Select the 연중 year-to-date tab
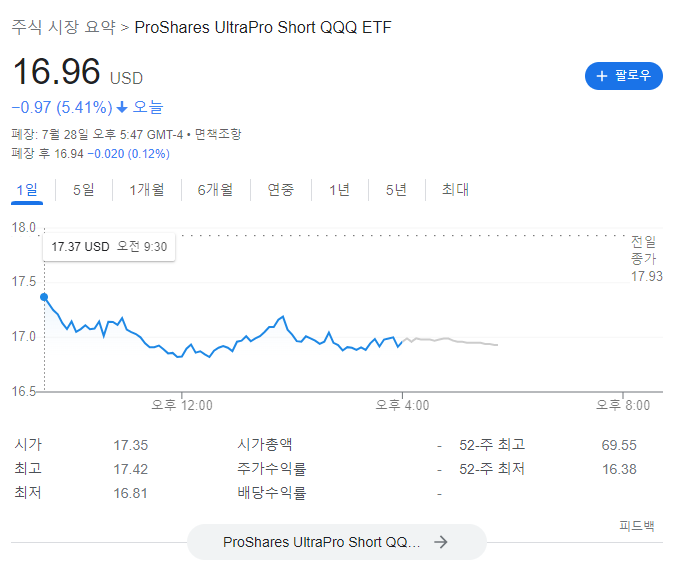The height and width of the screenshot is (584, 673). 281,190
